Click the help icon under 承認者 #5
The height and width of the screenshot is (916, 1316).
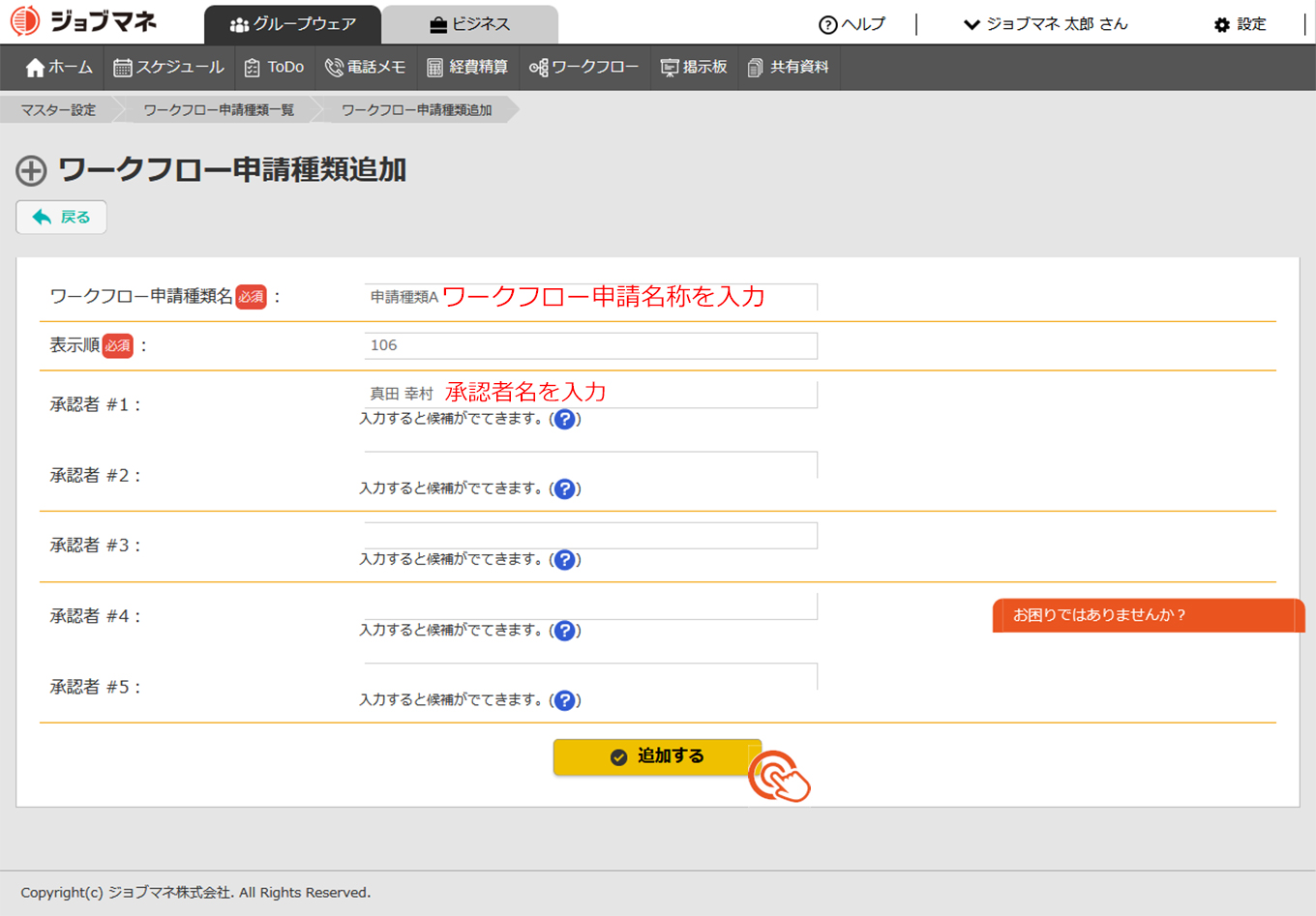point(565,700)
